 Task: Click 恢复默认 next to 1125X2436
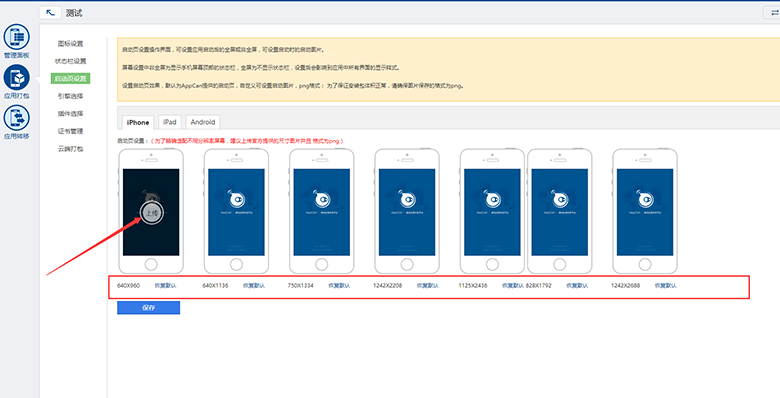click(512, 286)
